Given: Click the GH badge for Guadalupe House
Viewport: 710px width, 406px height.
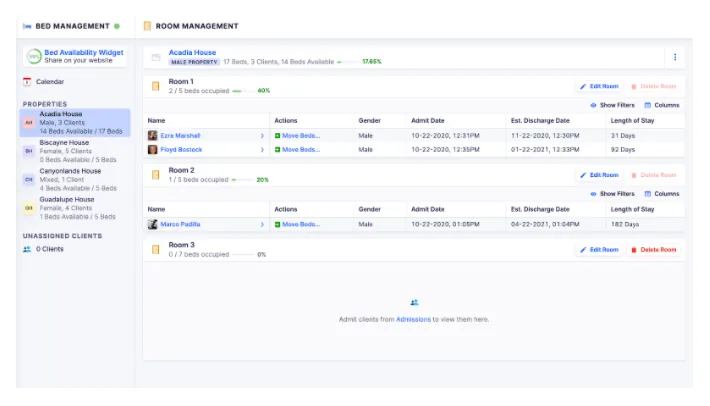Looking at the screenshot, I should click(x=29, y=208).
